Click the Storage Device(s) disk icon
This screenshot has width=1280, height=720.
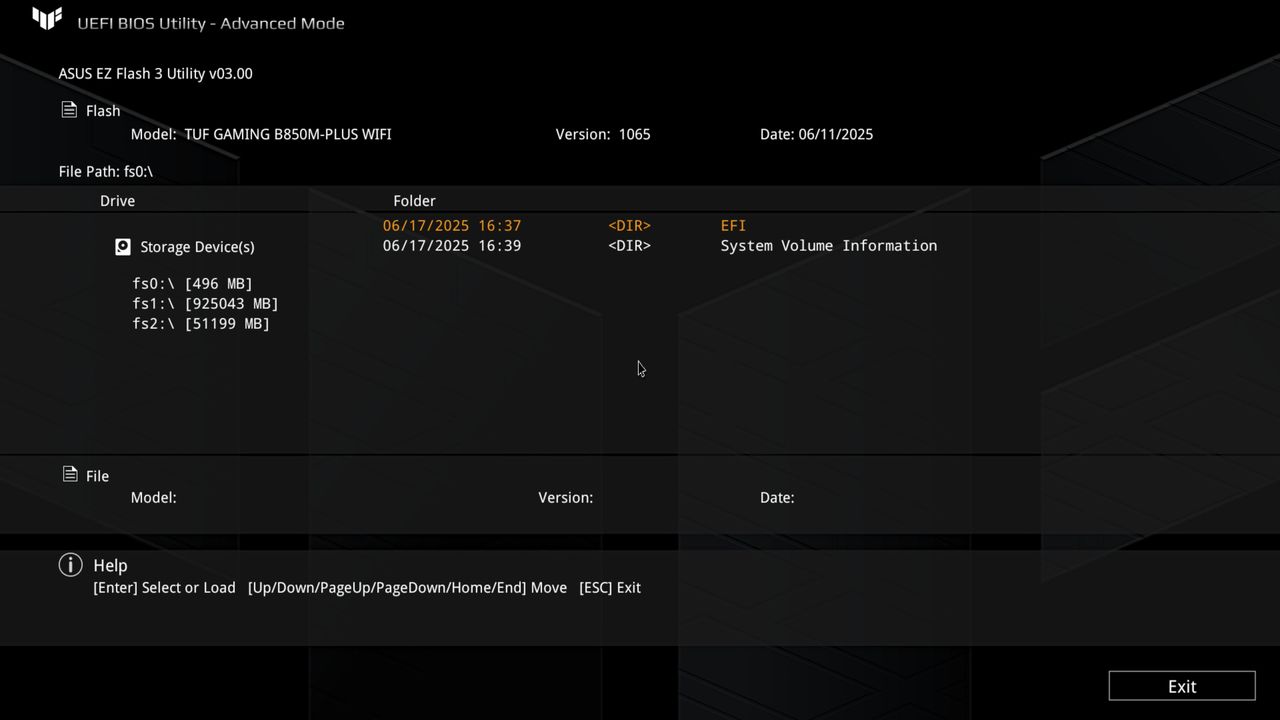pyautogui.click(x=122, y=246)
